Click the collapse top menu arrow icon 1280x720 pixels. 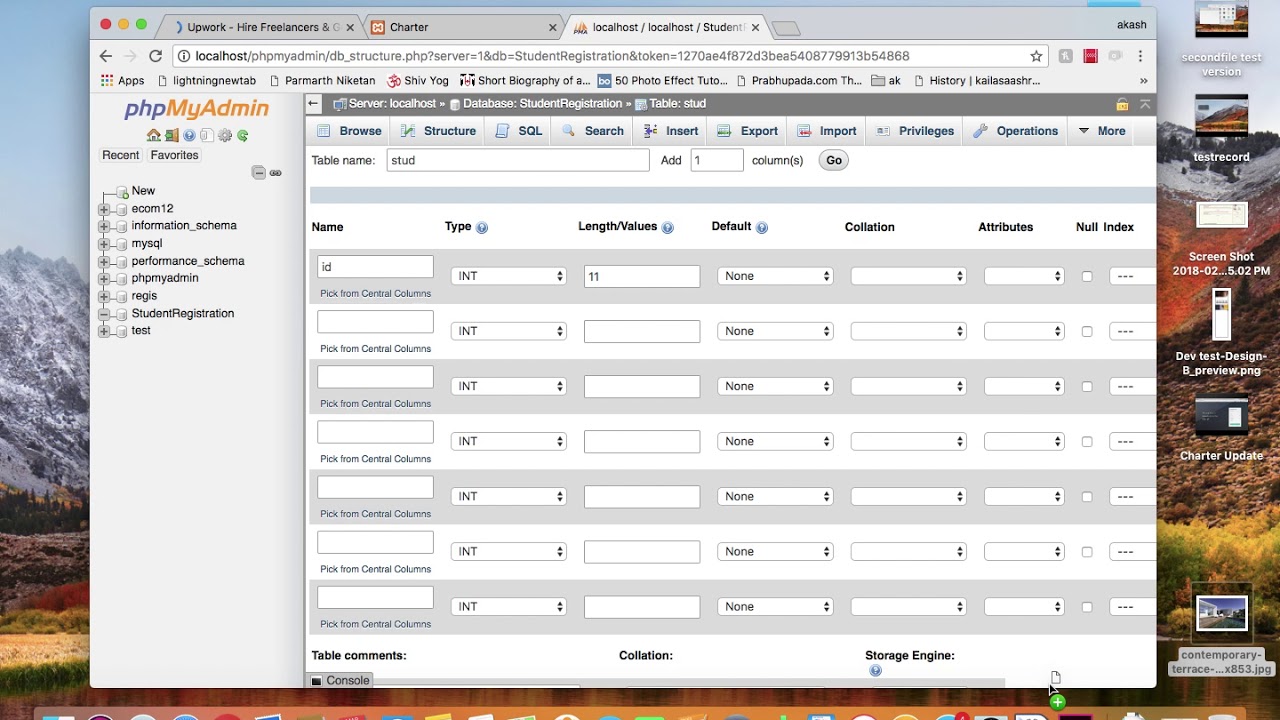pyautogui.click(x=1145, y=104)
